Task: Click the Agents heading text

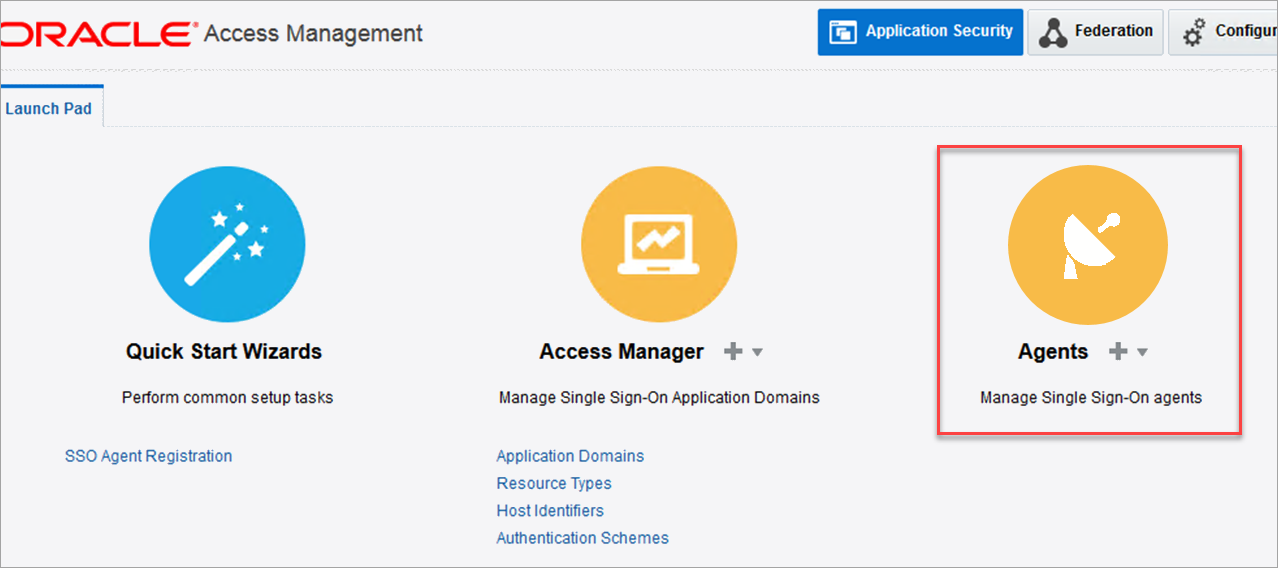Action: pyautogui.click(x=1053, y=352)
